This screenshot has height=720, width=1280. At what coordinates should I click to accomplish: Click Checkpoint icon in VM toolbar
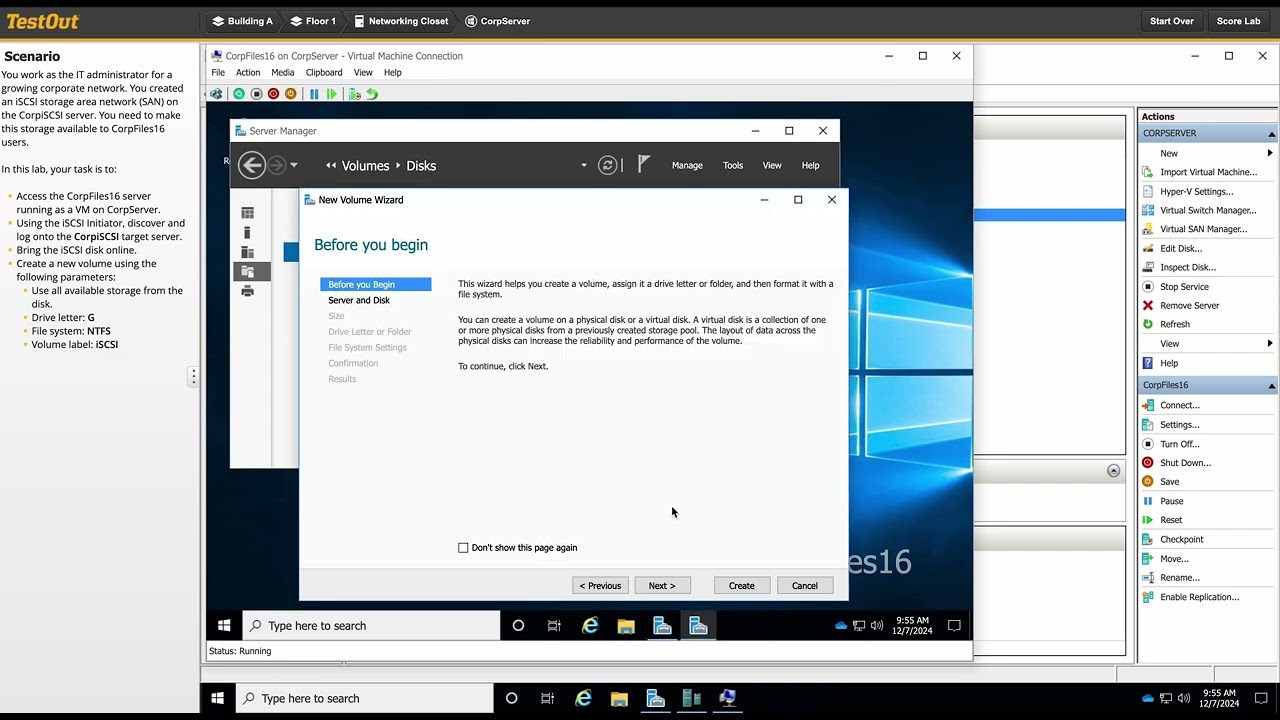click(x=354, y=94)
